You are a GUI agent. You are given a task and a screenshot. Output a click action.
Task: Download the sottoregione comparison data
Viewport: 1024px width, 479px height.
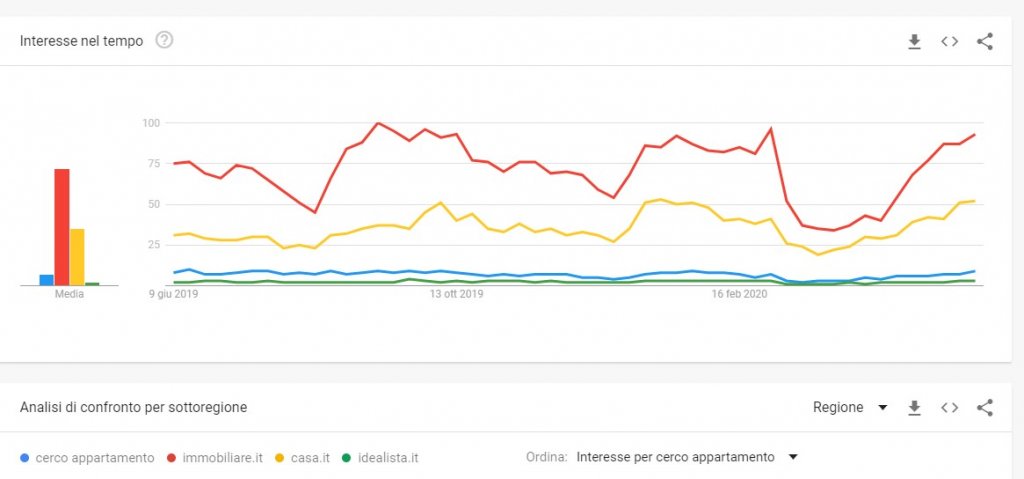[914, 408]
